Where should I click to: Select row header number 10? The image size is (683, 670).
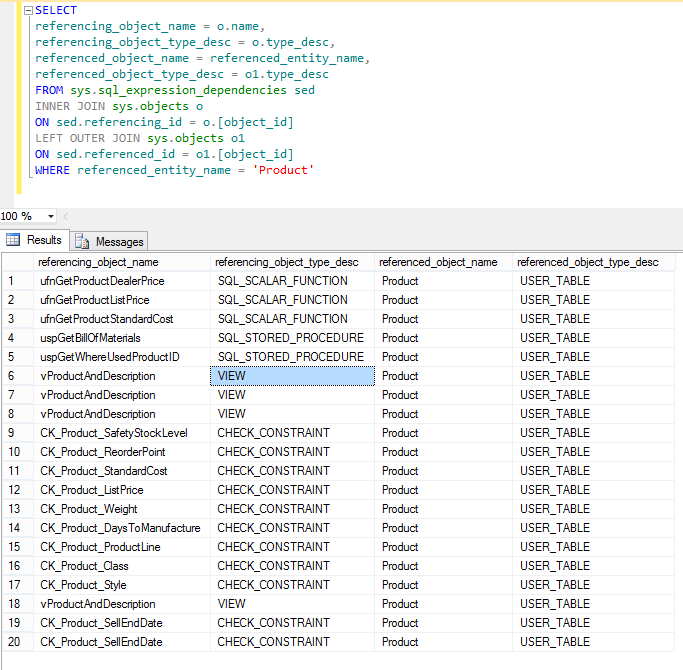click(17, 452)
